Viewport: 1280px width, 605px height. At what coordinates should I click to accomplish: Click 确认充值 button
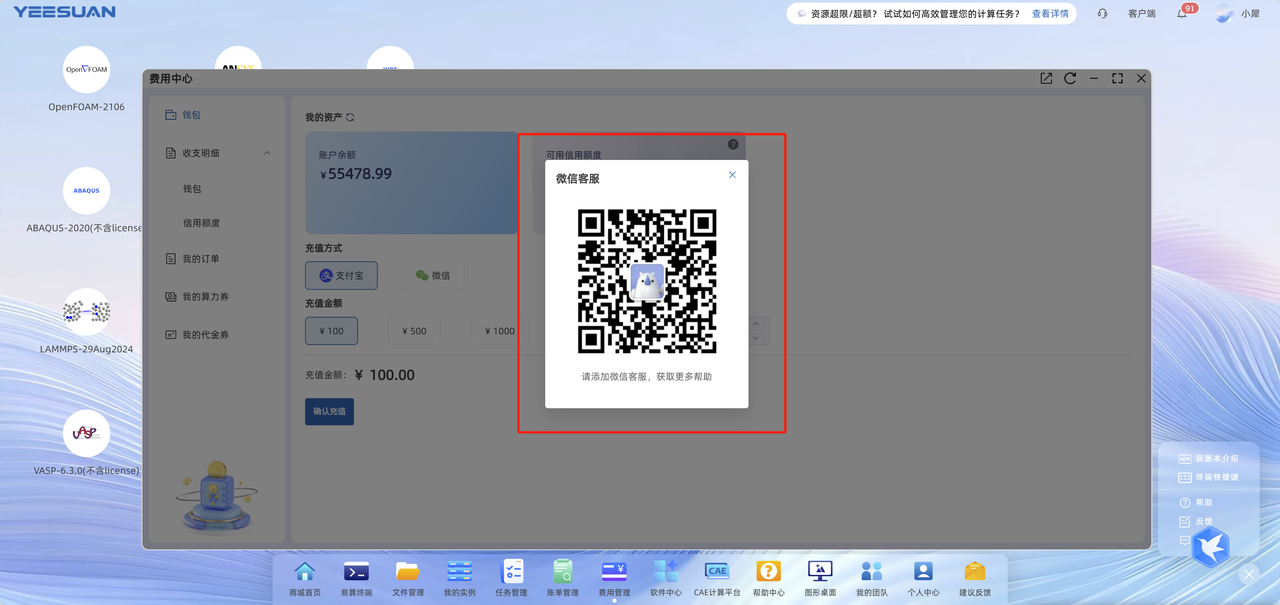click(329, 411)
